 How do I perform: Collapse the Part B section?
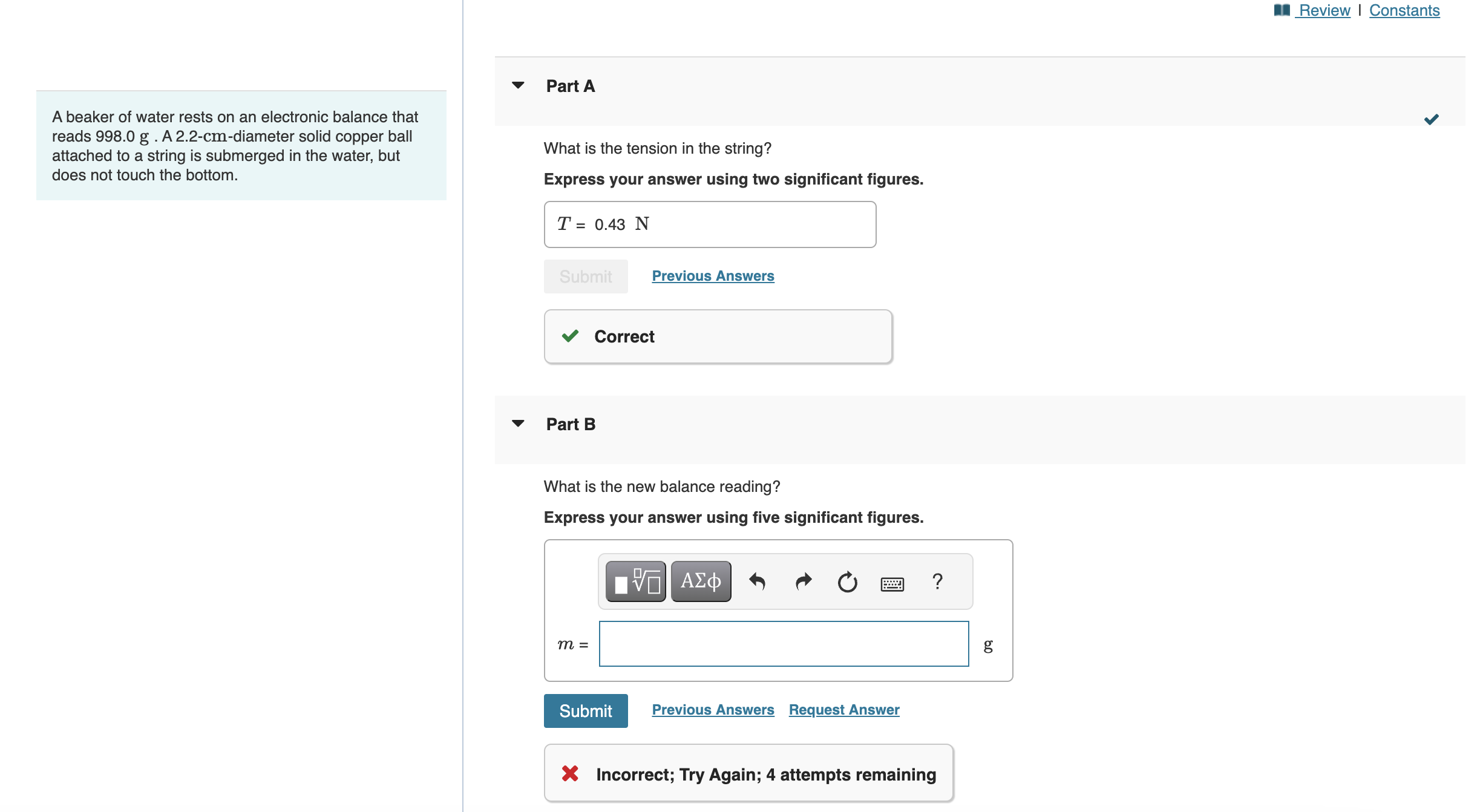[518, 424]
